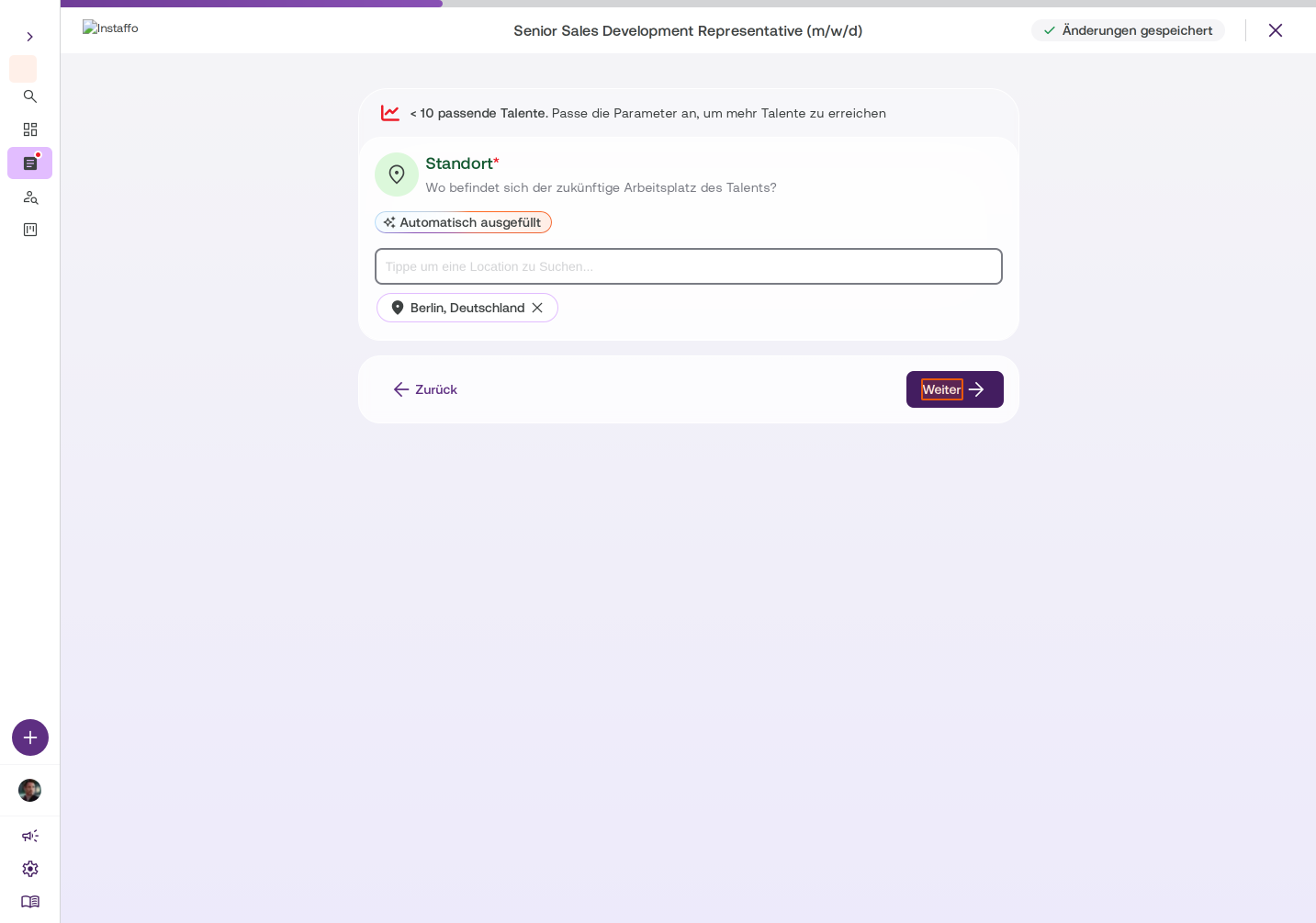Open the kanban board icon
Screen dimensions: 1316x923
[x=30, y=230]
